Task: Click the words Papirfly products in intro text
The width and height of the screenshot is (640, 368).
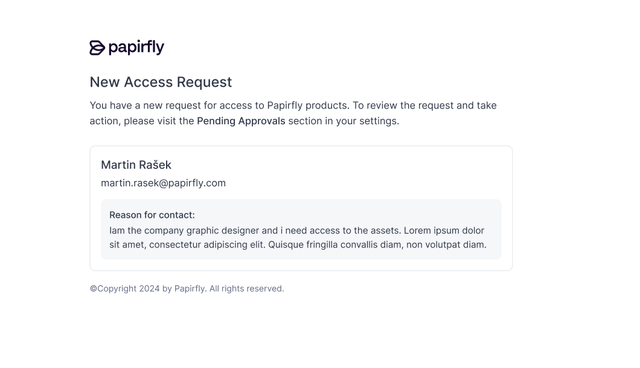Action: click(x=308, y=106)
